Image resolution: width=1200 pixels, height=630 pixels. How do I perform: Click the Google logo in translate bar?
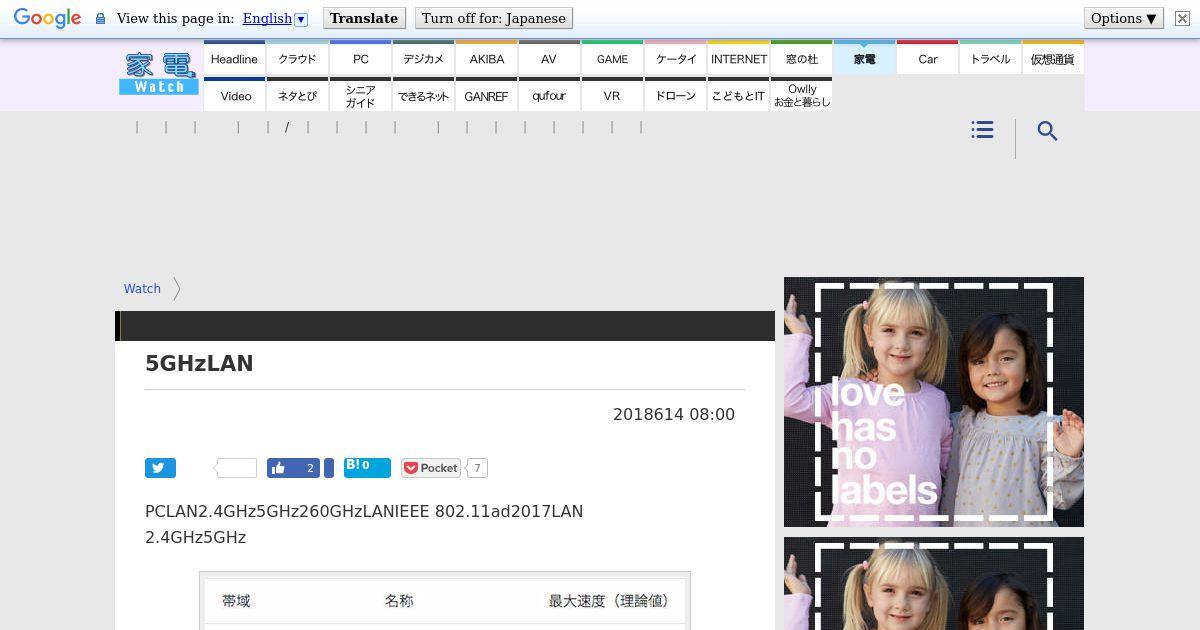(x=47, y=18)
